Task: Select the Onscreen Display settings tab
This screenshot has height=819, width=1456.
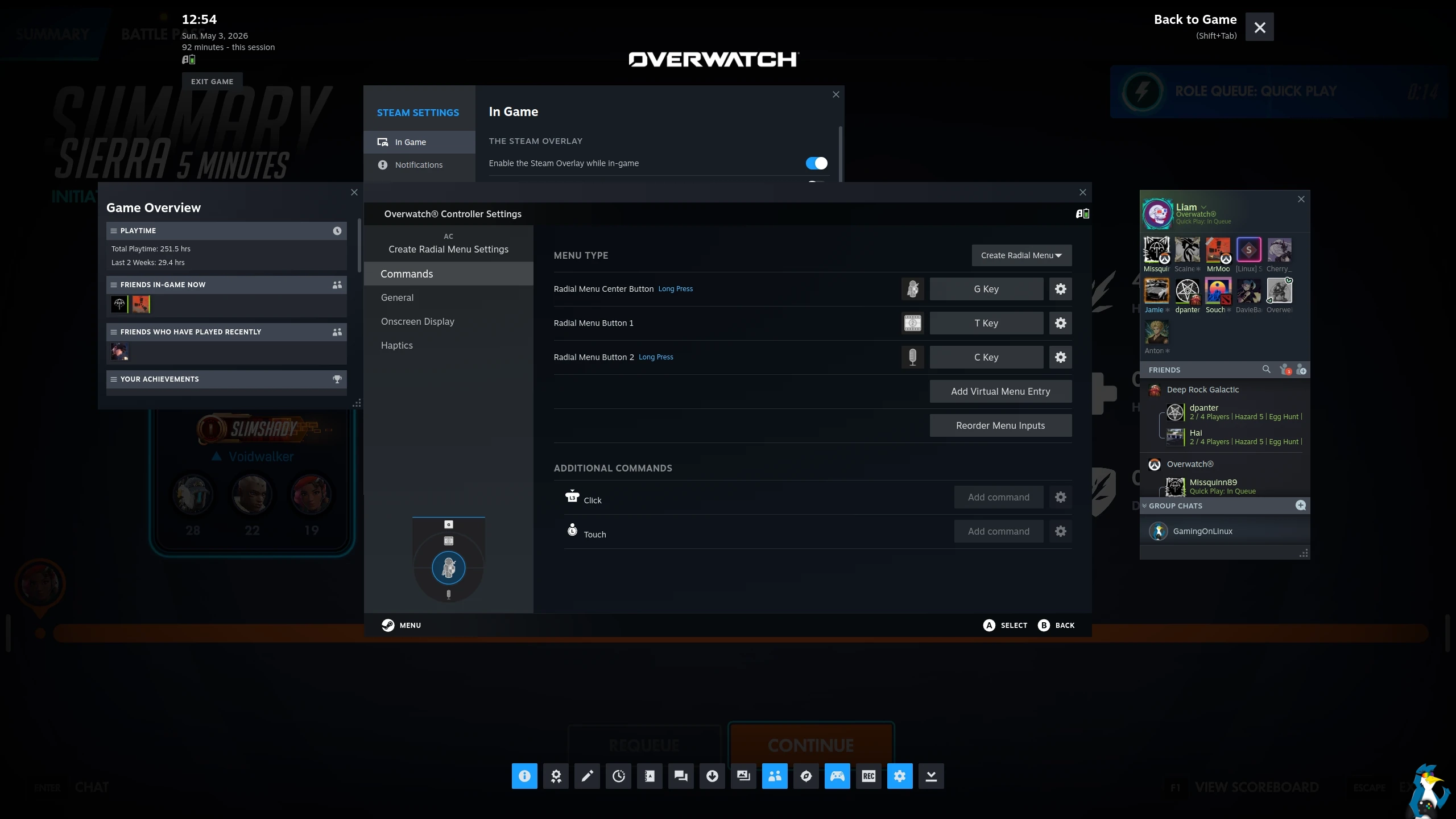Action: (417, 321)
